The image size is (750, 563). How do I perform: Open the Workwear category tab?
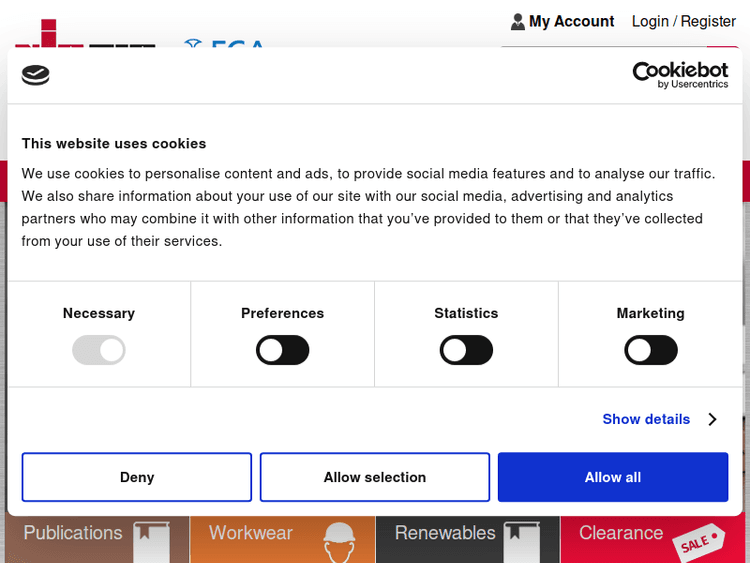coord(251,533)
